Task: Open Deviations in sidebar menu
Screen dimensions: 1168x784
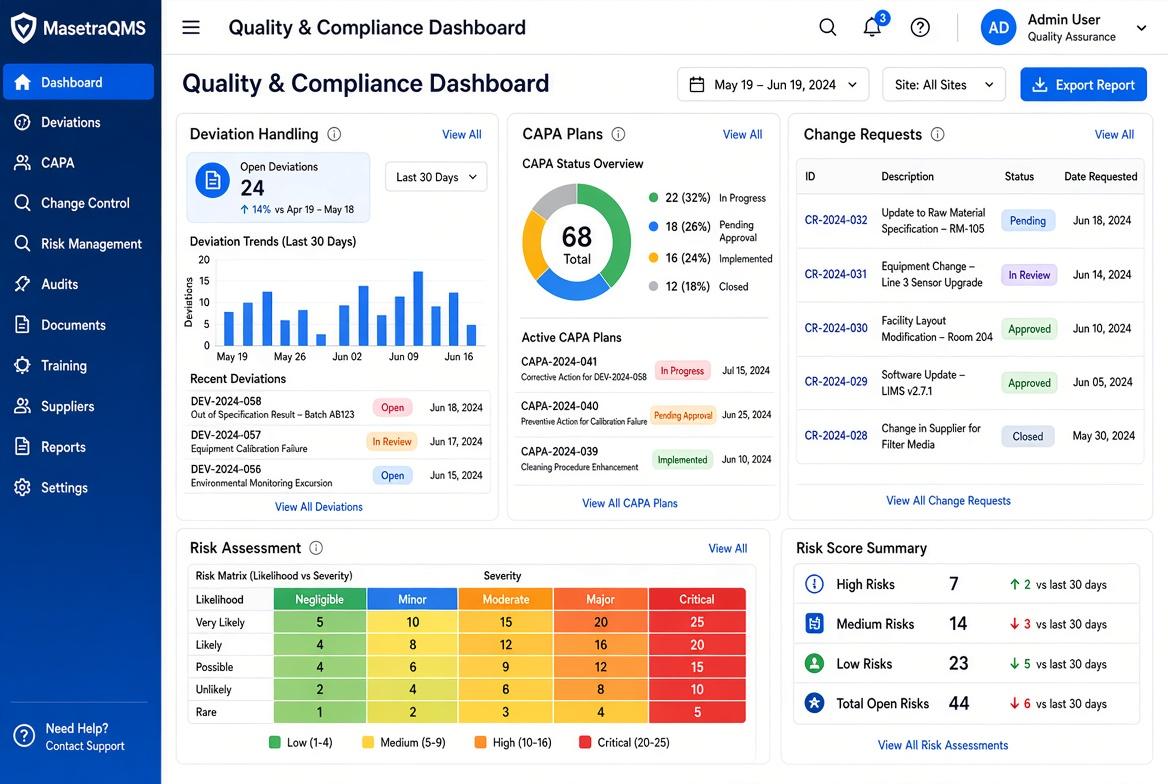Action: pyautogui.click(x=78, y=122)
